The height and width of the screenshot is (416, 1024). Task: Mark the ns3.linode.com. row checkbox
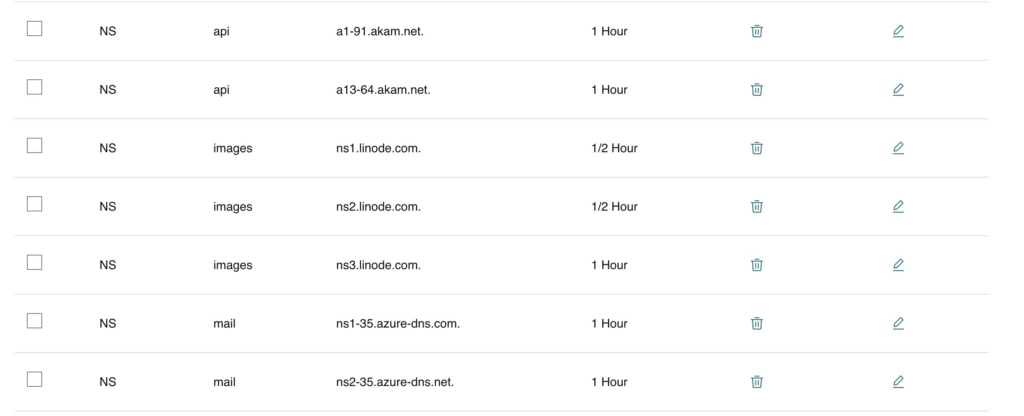point(35,263)
